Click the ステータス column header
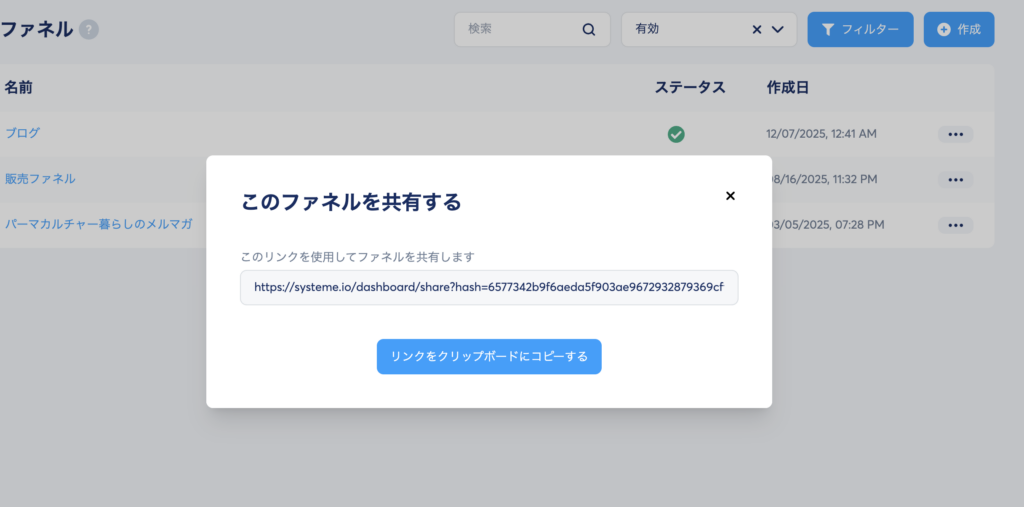The height and width of the screenshot is (507, 1024). [689, 88]
